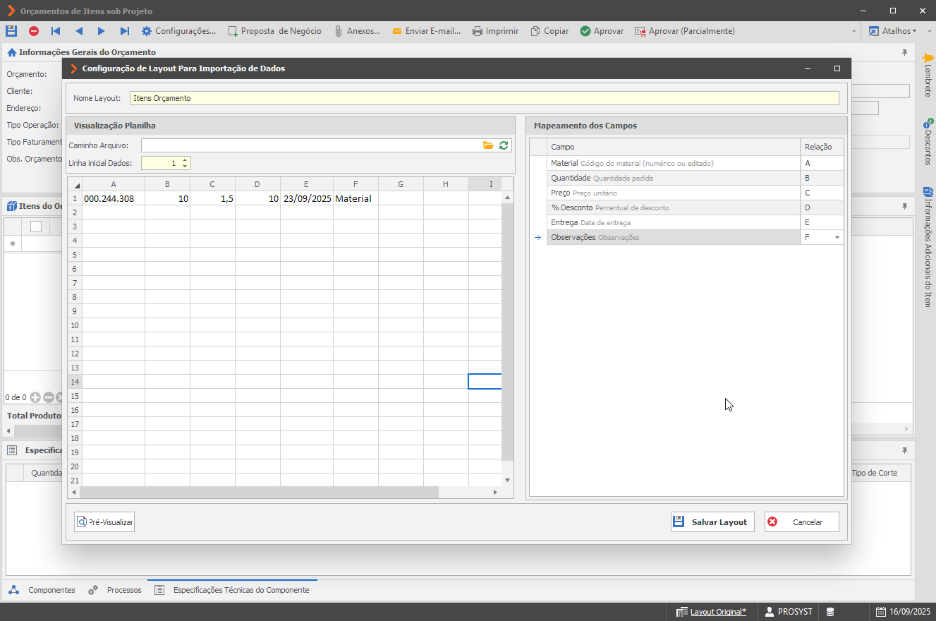Click the save disk icon in main toolbar
The height and width of the screenshot is (621, 936).
click(x=11, y=31)
